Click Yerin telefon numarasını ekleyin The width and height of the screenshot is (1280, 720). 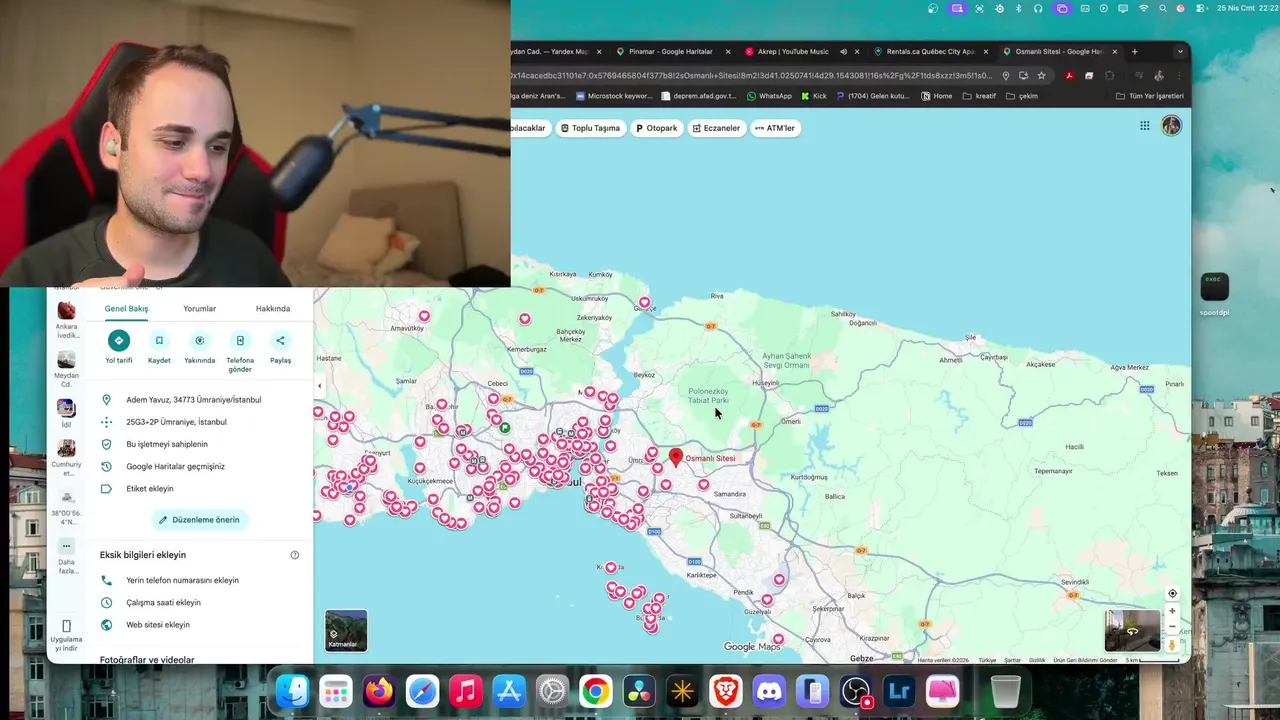pos(182,580)
